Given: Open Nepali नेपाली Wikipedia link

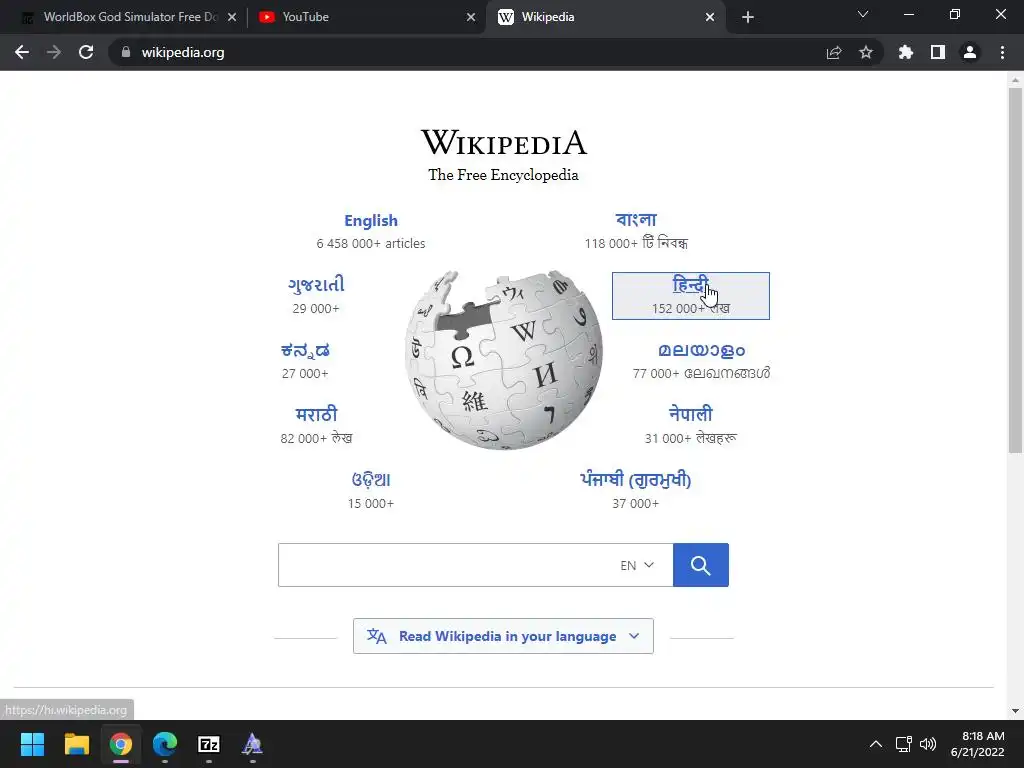Looking at the screenshot, I should pyautogui.click(x=690, y=414).
